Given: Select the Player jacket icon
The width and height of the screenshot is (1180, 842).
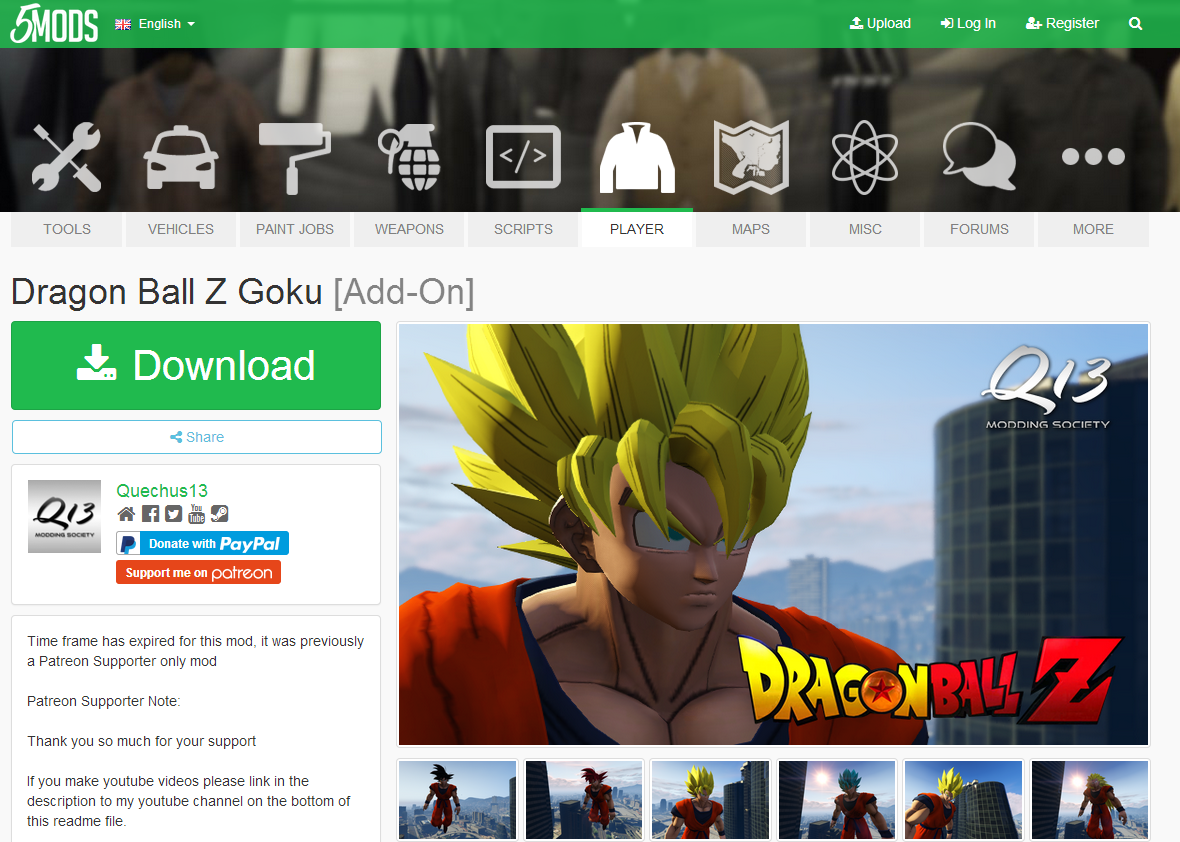Looking at the screenshot, I should [637, 157].
